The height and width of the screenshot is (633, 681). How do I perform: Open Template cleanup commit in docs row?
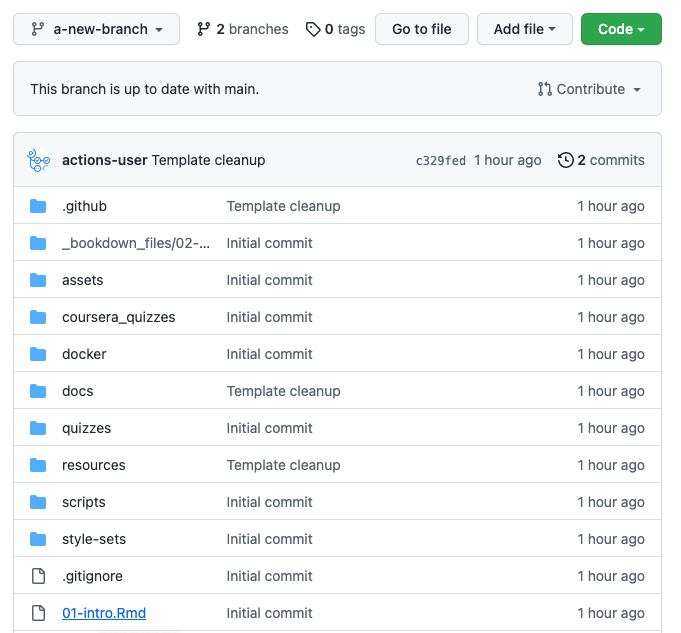pyautogui.click(x=284, y=391)
